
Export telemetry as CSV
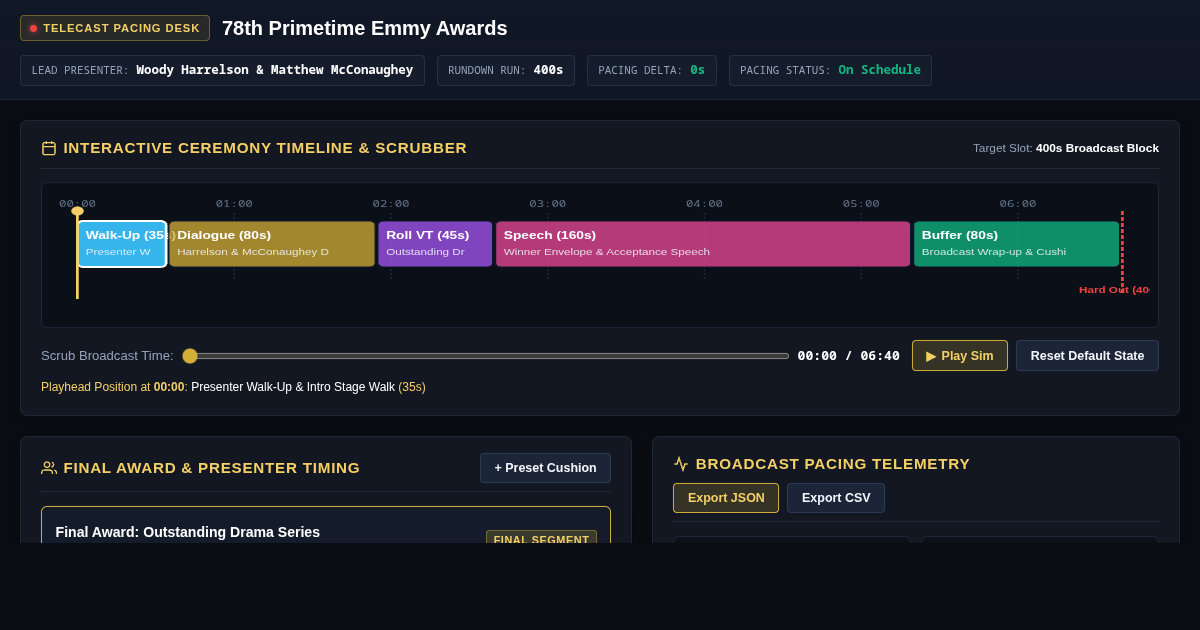pyautogui.click(x=836, y=498)
